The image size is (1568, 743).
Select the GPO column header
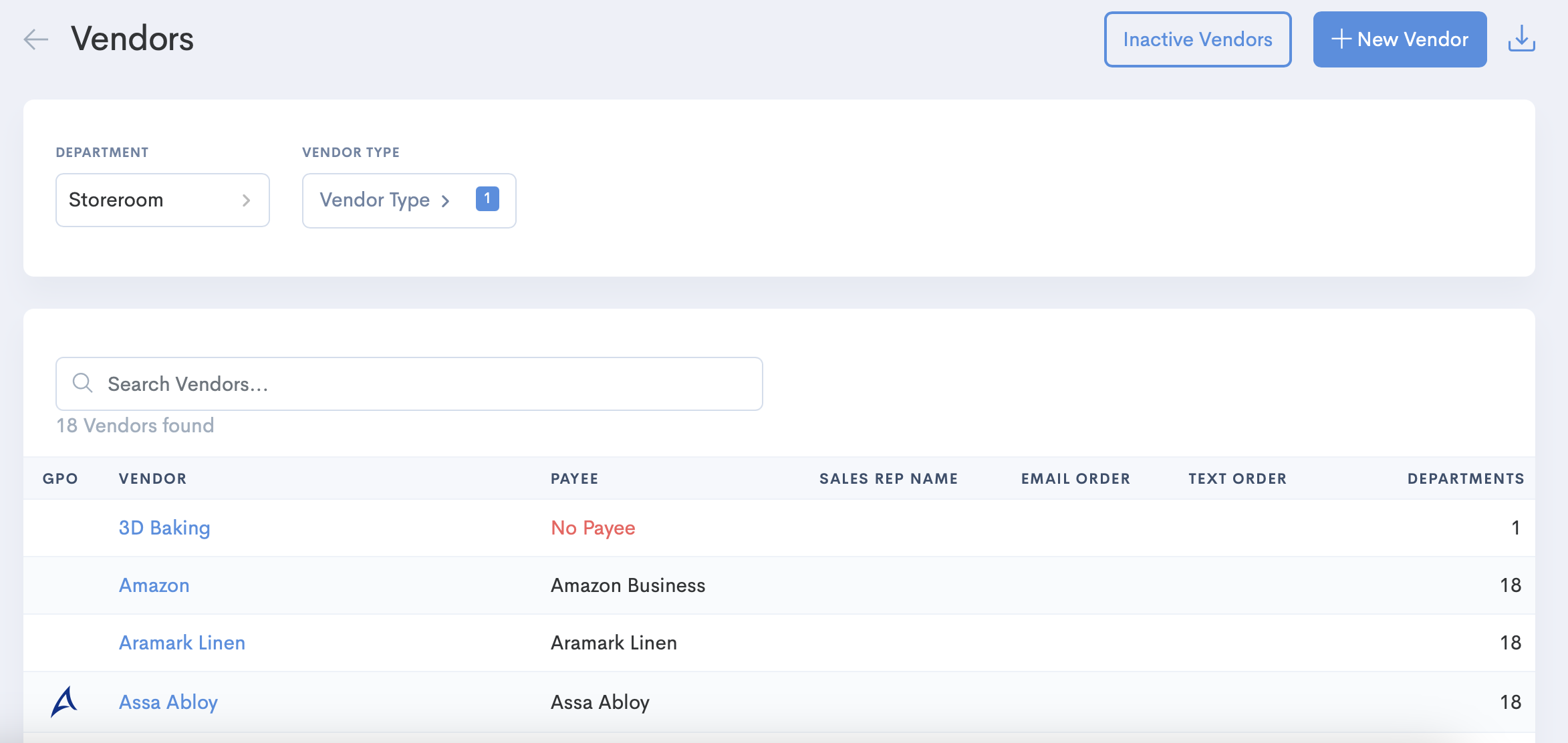60,478
